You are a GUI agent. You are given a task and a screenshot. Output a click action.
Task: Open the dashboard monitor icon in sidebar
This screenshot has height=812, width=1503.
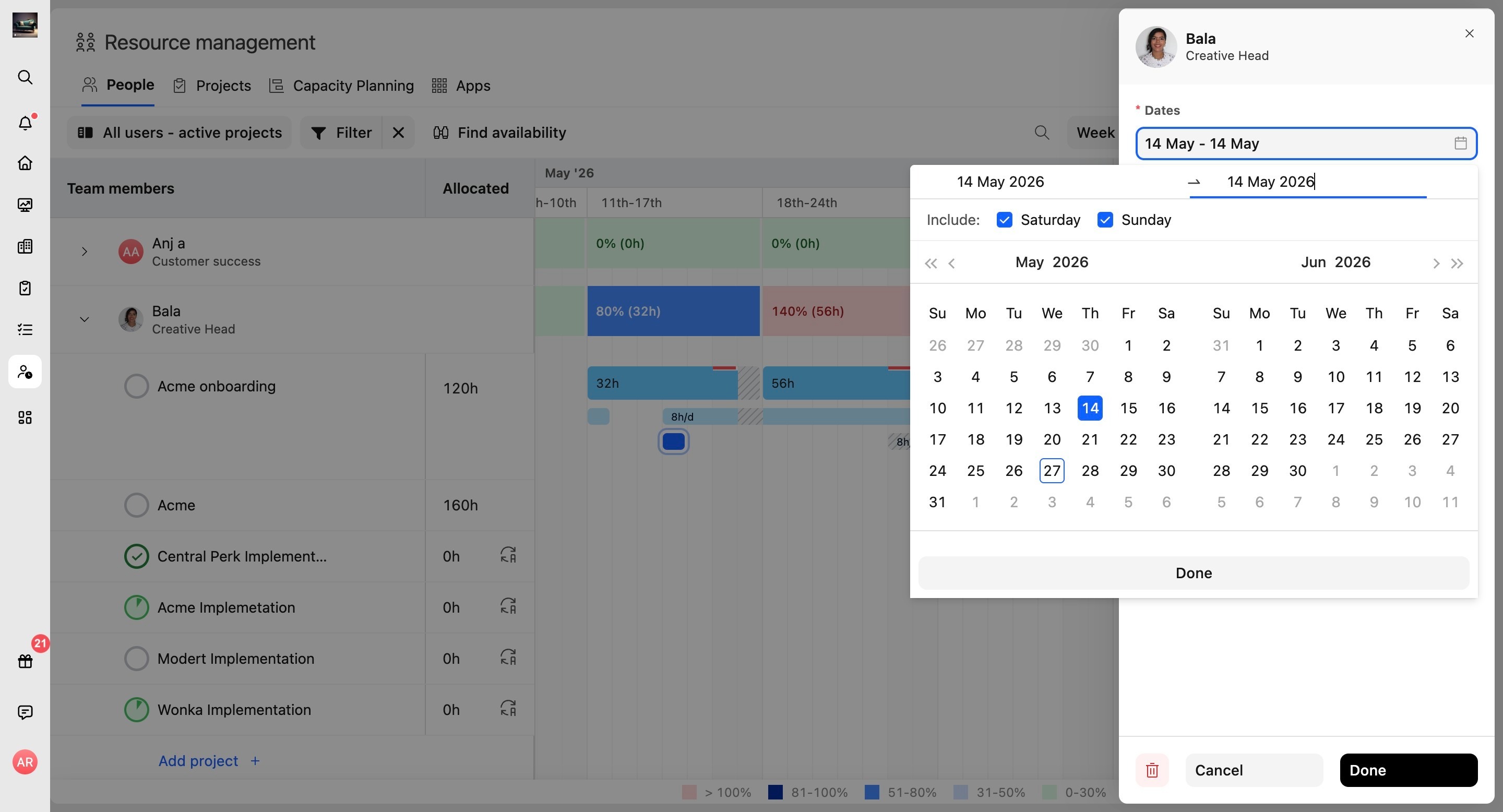pos(25,205)
